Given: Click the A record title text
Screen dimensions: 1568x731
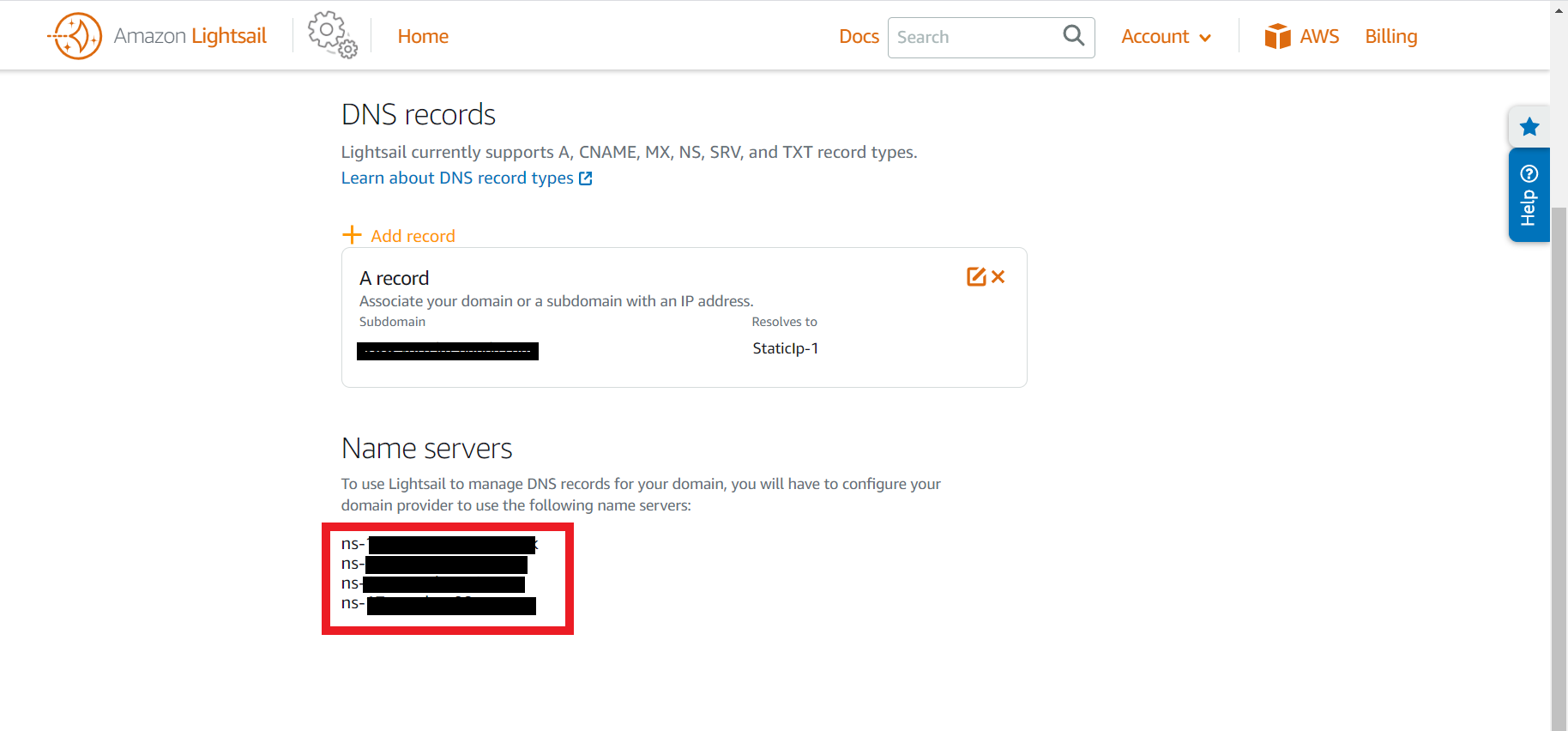Looking at the screenshot, I should [x=394, y=278].
